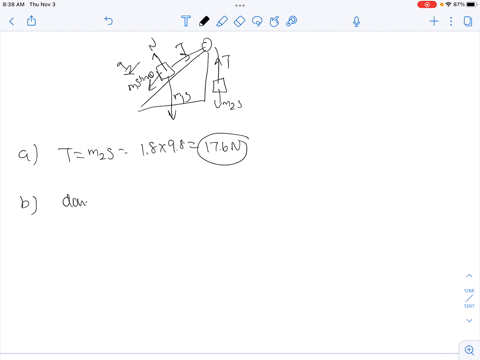Jump to next page using down chevron
480x360 pixels.
point(469,320)
